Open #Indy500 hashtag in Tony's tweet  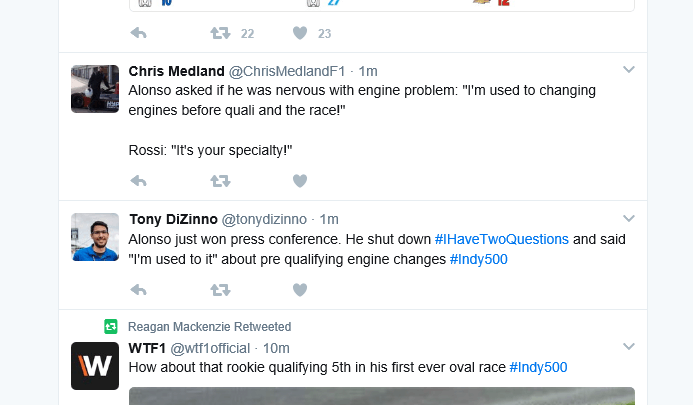[x=479, y=259]
